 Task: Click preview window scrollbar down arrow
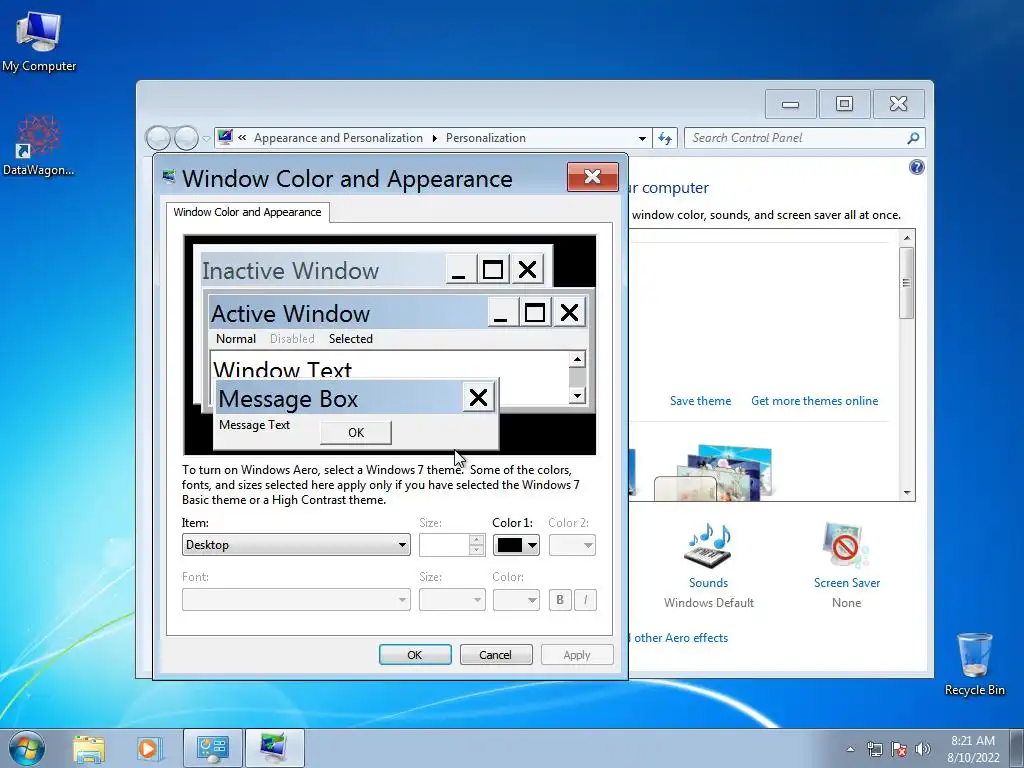tap(577, 396)
